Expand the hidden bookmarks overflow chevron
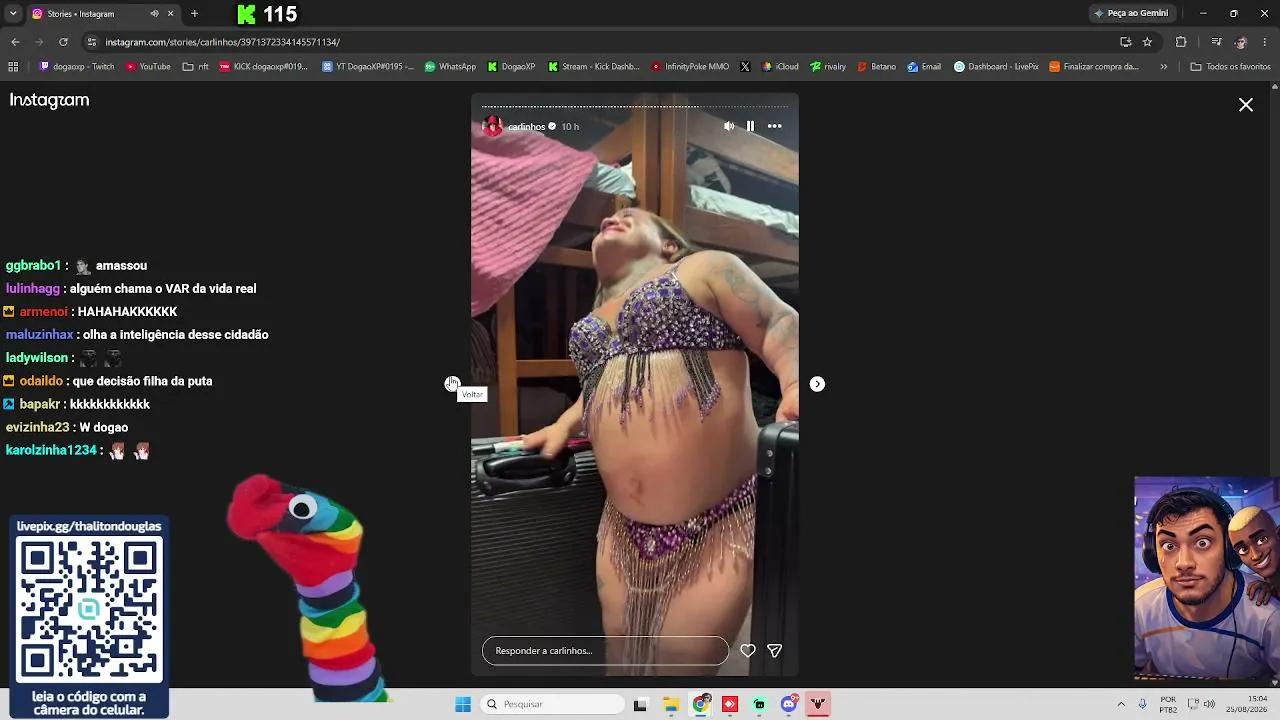1280x720 pixels. click(x=1163, y=67)
